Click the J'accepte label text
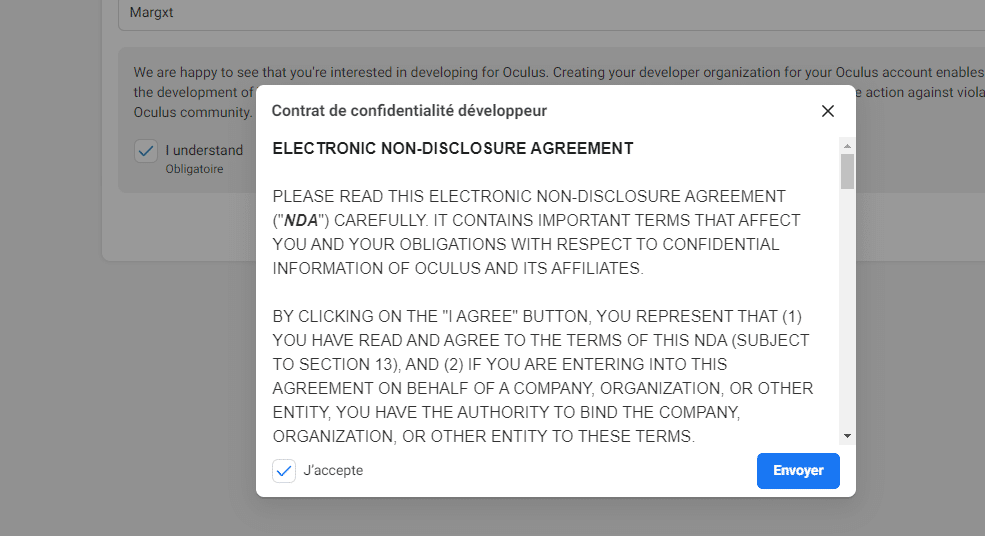 pos(333,471)
